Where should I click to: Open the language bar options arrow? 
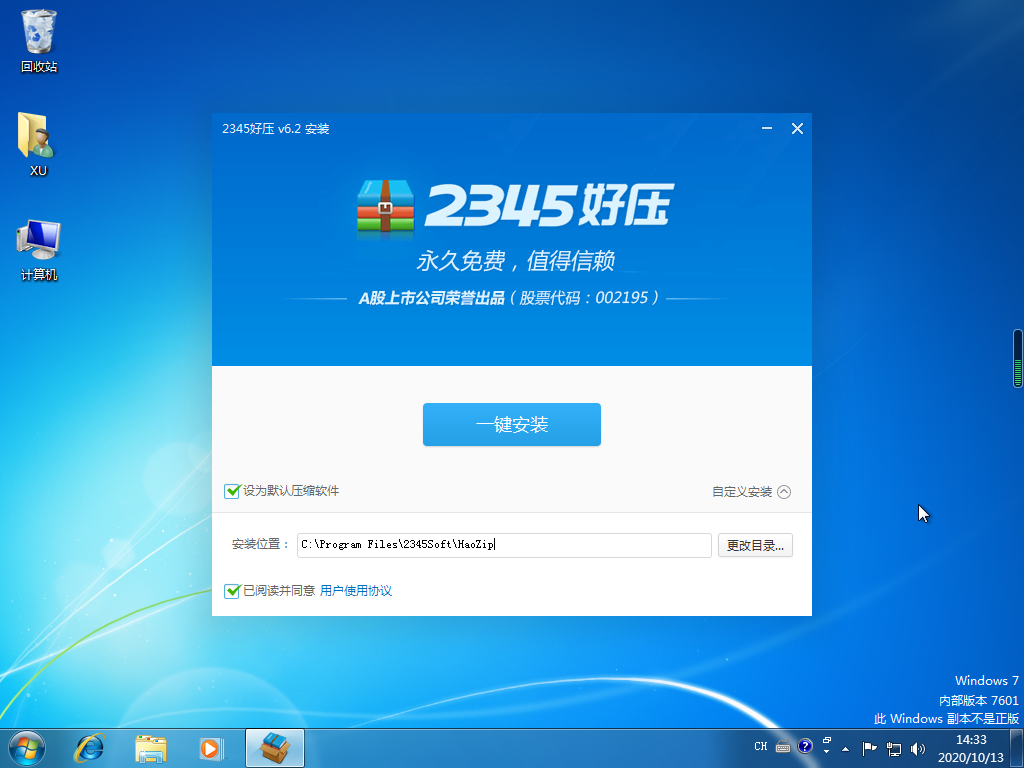[x=827, y=749]
